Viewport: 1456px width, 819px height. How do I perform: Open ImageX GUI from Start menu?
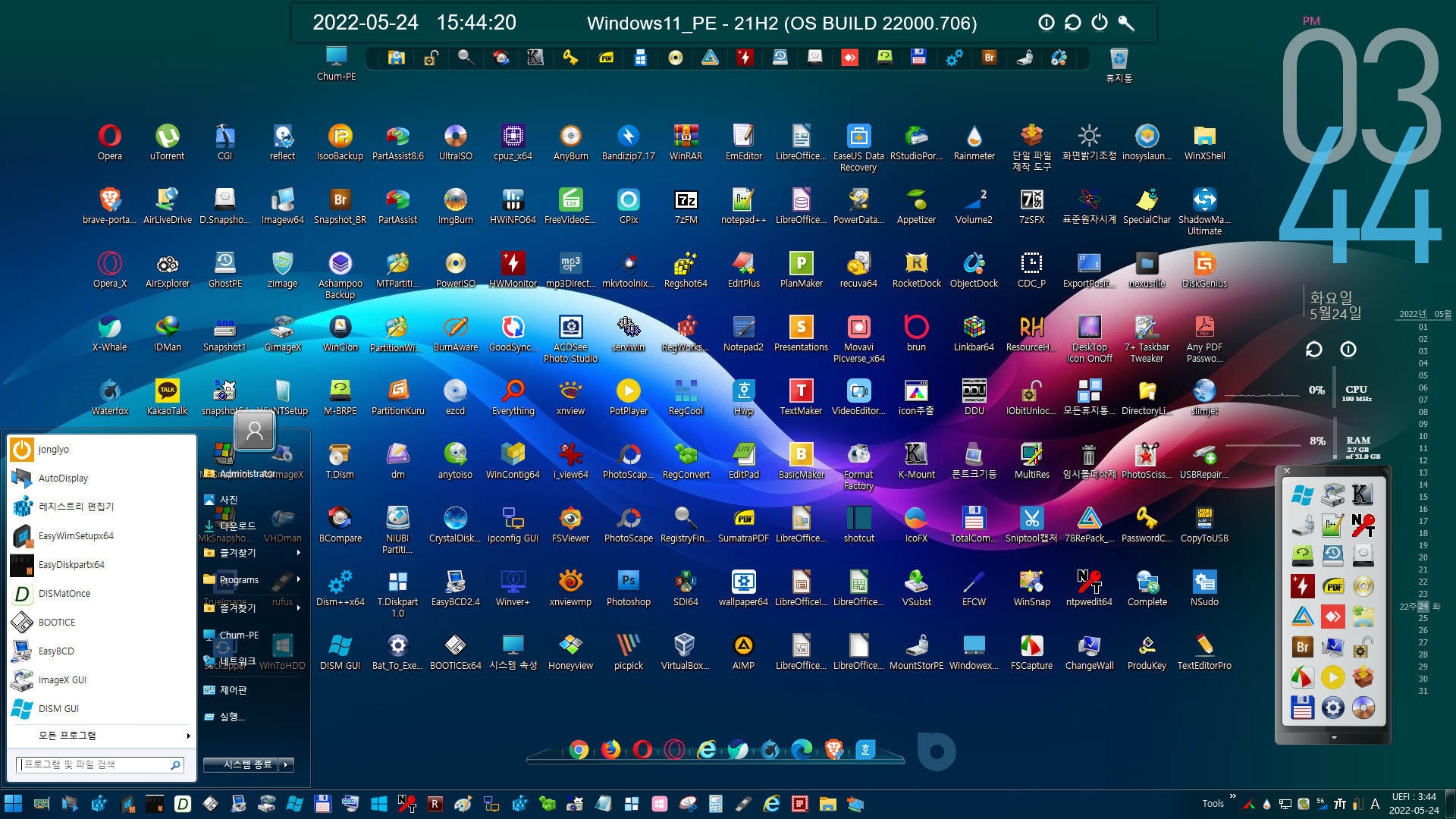click(102, 680)
